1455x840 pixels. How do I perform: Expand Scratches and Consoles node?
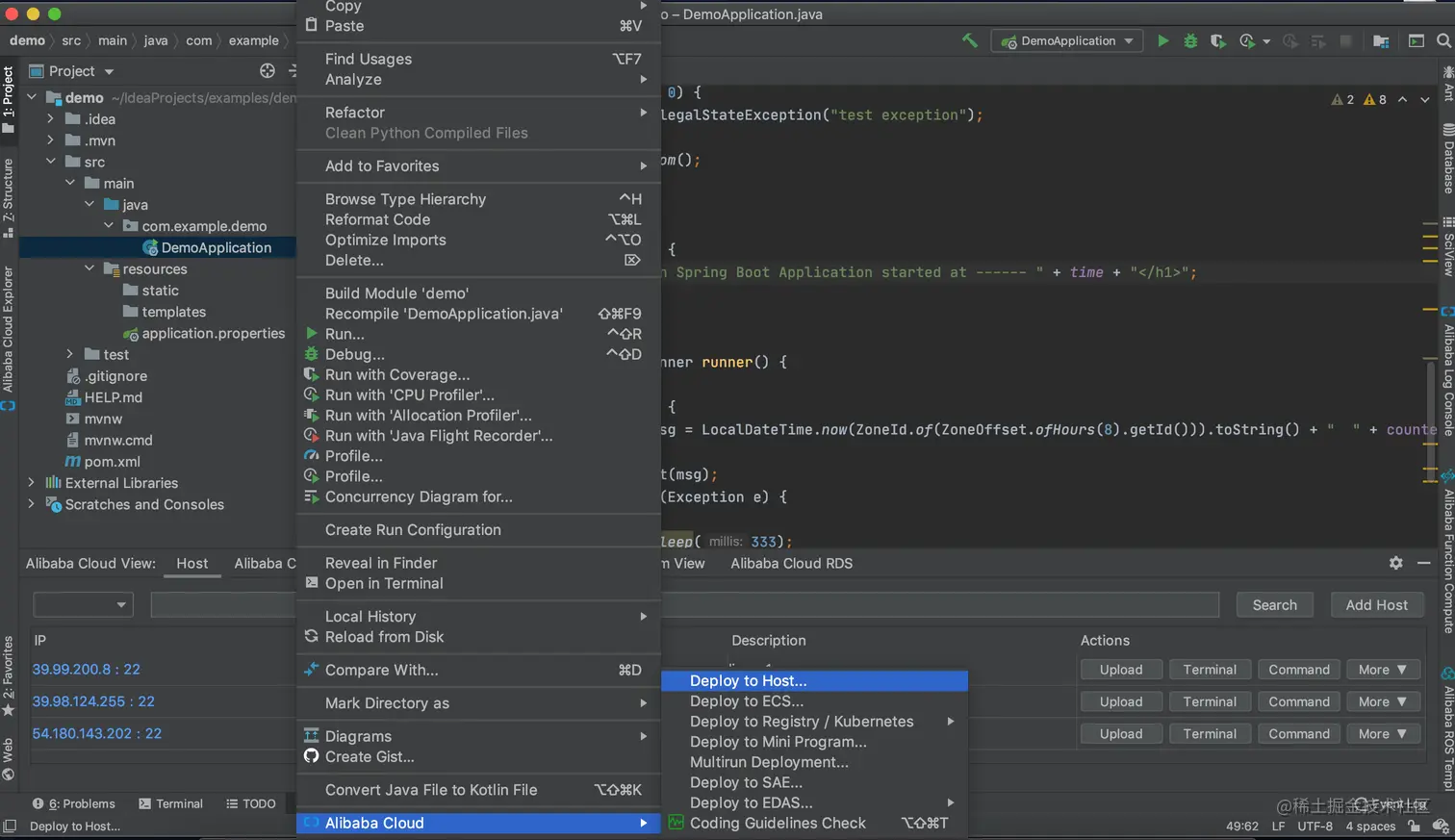coord(32,504)
